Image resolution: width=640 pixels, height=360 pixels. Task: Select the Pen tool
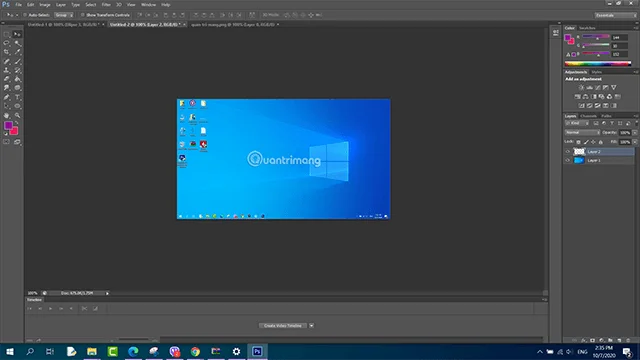7,97
